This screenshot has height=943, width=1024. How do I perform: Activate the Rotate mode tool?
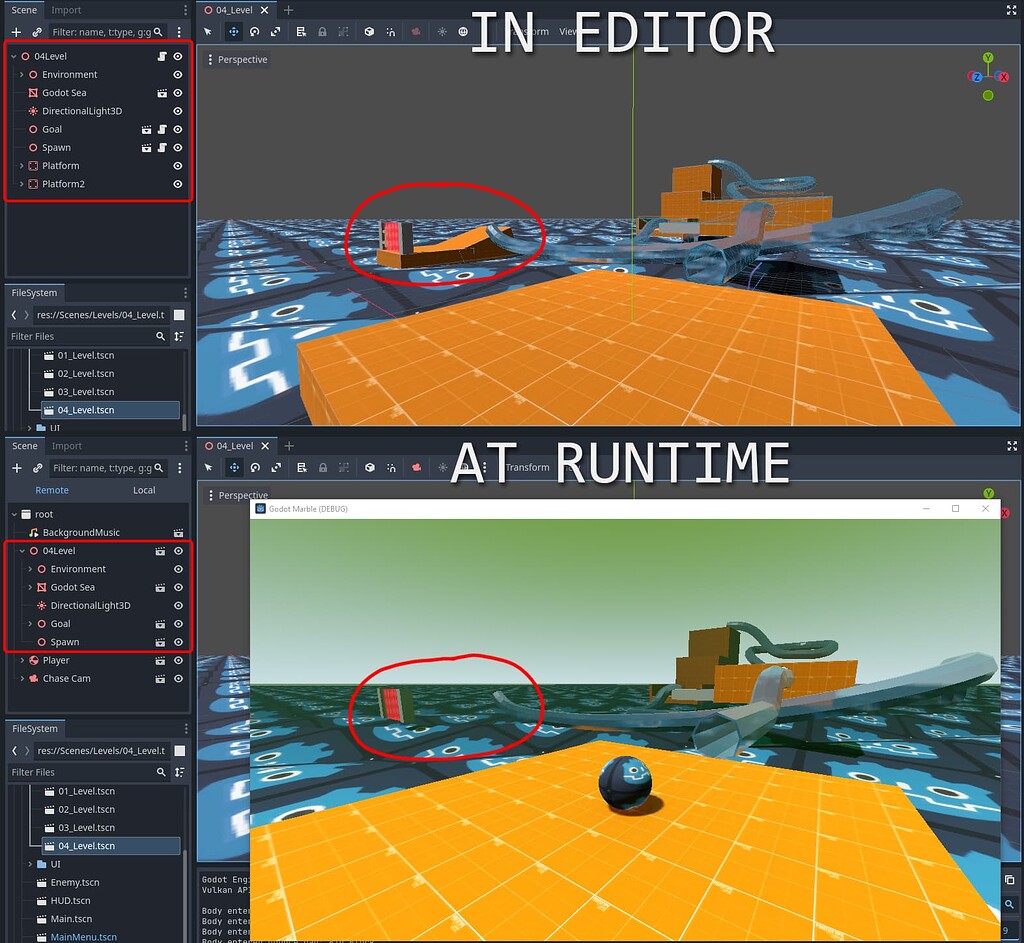click(254, 31)
